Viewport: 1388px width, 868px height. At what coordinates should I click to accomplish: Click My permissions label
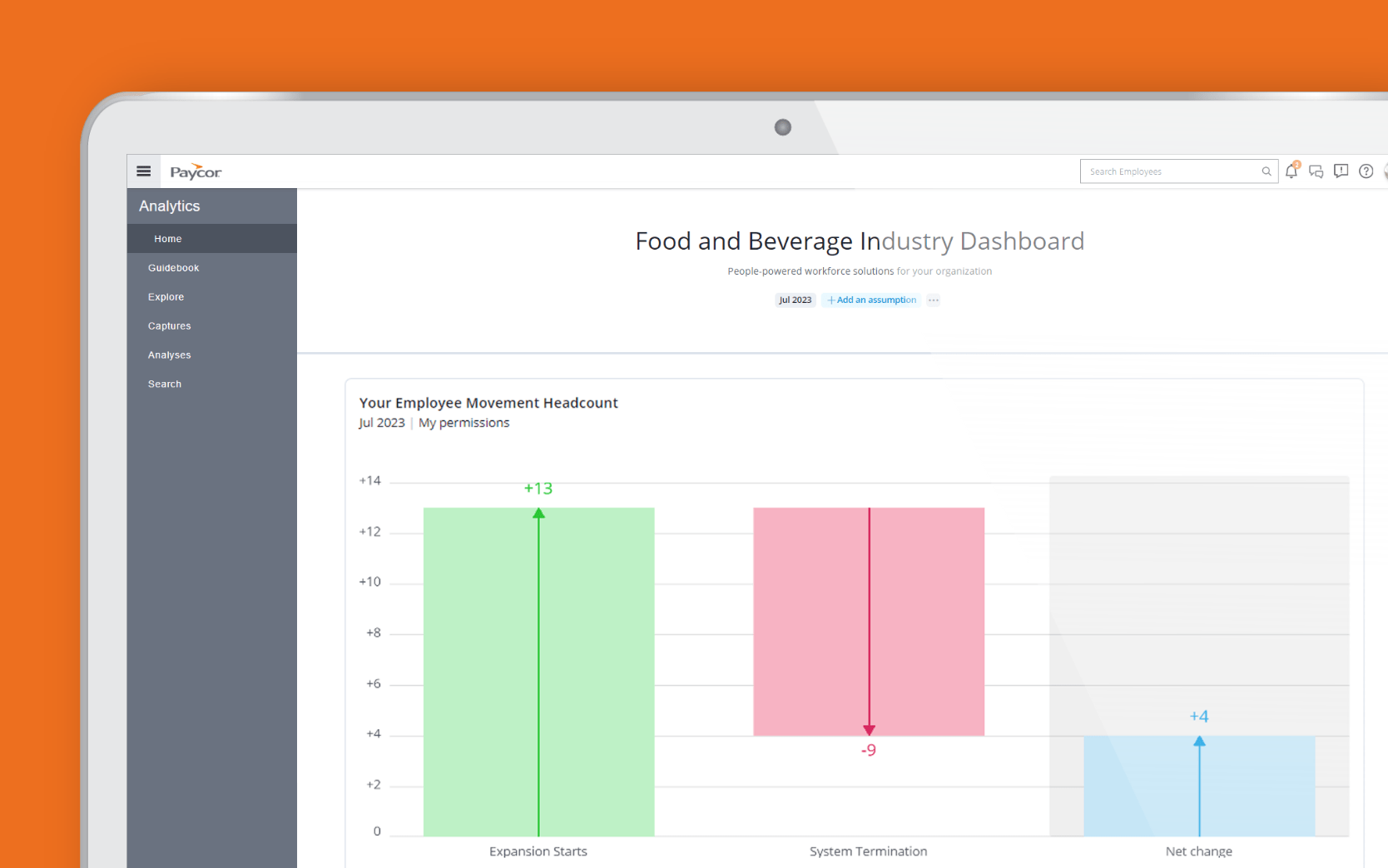[x=463, y=423]
